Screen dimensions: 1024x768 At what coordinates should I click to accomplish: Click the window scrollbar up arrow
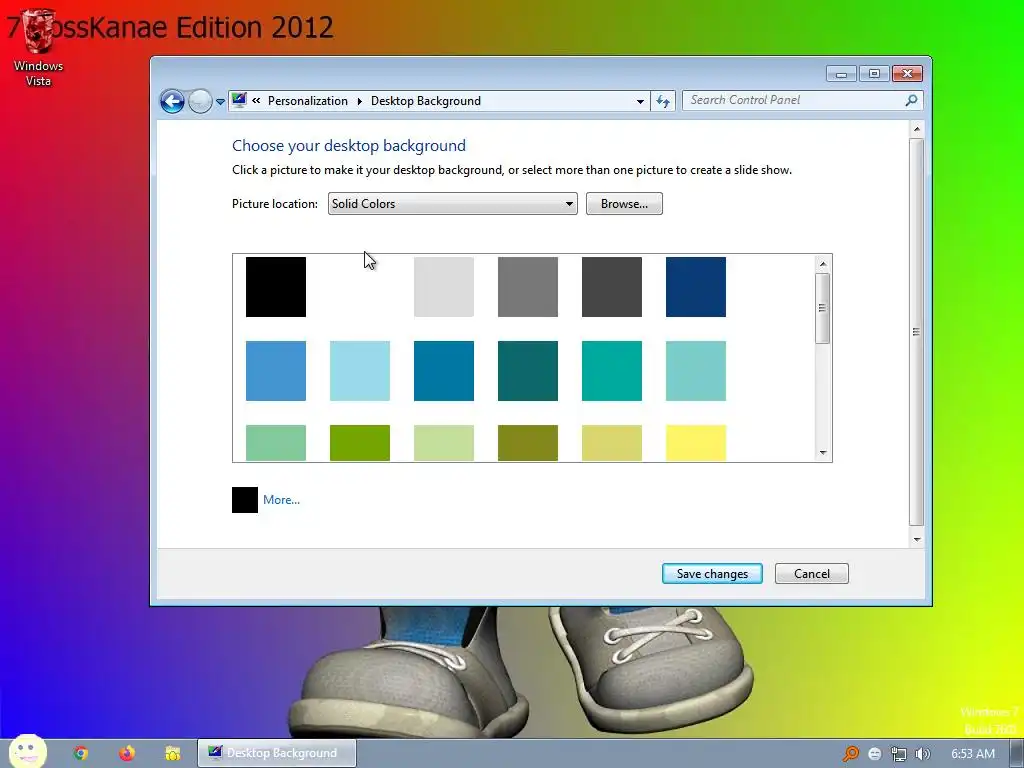click(x=917, y=129)
